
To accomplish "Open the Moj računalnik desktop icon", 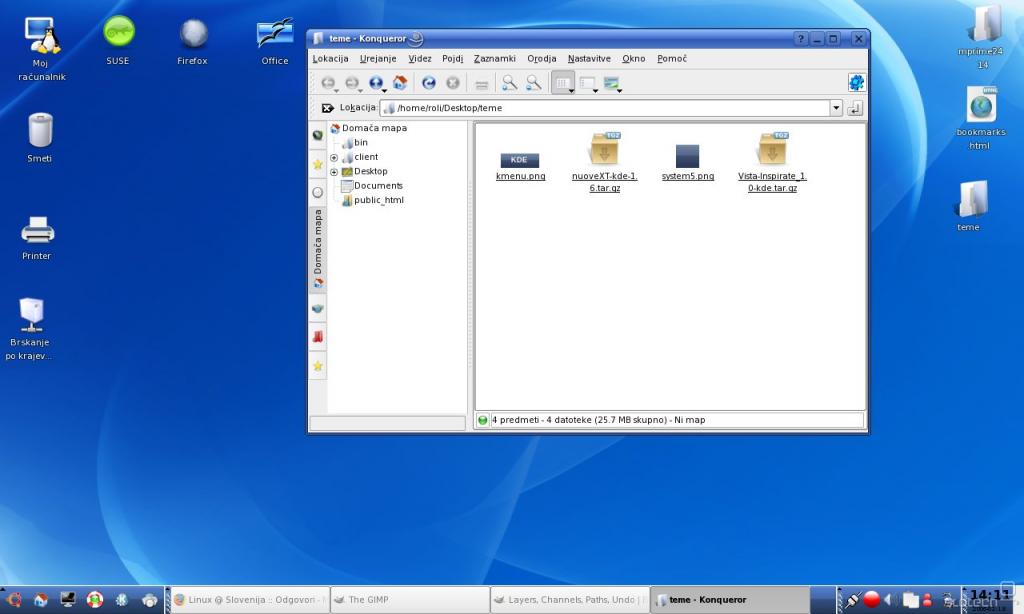I will tap(42, 50).
